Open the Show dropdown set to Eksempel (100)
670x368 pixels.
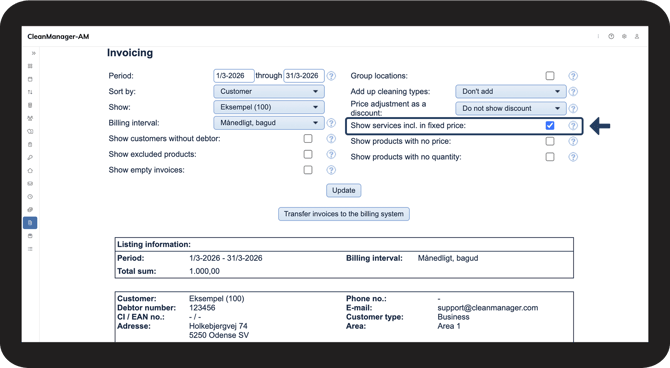(x=269, y=107)
